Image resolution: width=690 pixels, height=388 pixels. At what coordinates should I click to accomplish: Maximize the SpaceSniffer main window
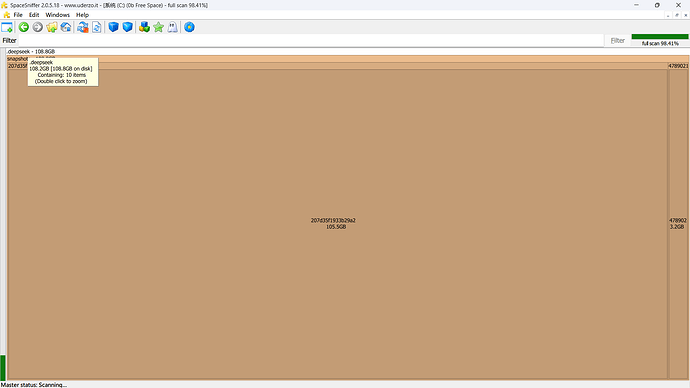click(657, 5)
